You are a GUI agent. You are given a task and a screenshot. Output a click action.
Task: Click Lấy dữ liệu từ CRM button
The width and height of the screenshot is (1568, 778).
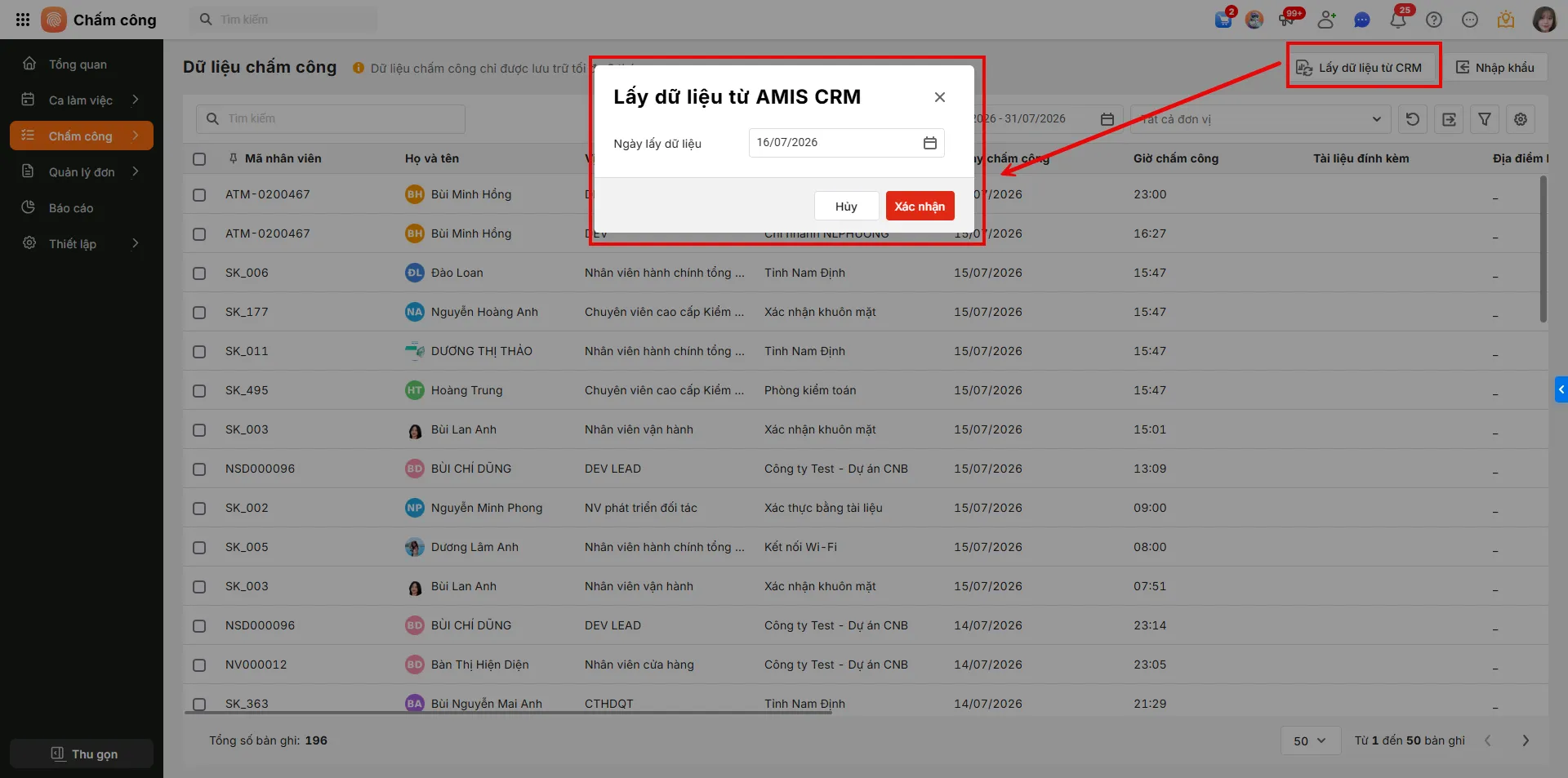click(1360, 67)
